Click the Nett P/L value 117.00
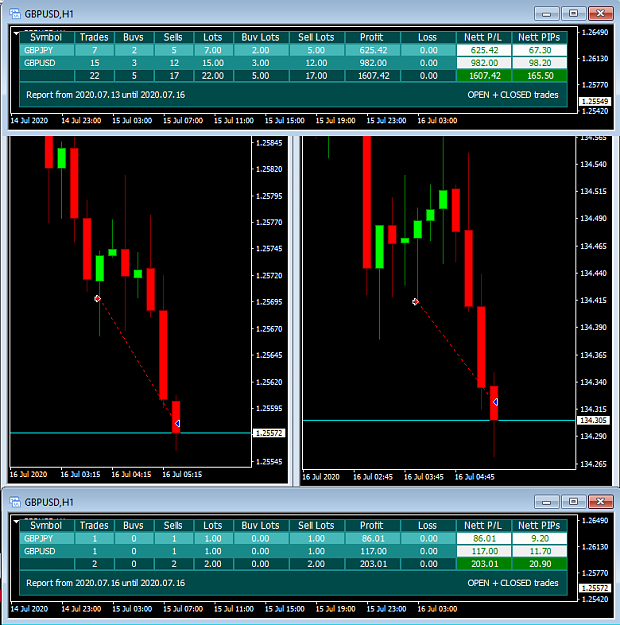Viewport: 620px width, 625px height. (x=484, y=551)
